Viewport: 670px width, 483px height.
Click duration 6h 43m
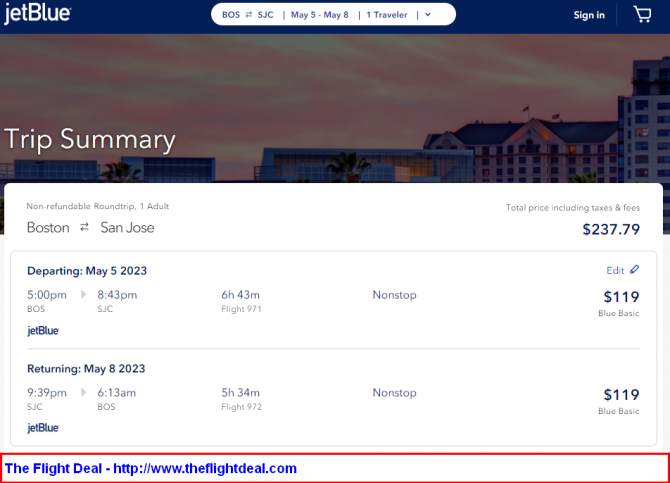241,295
